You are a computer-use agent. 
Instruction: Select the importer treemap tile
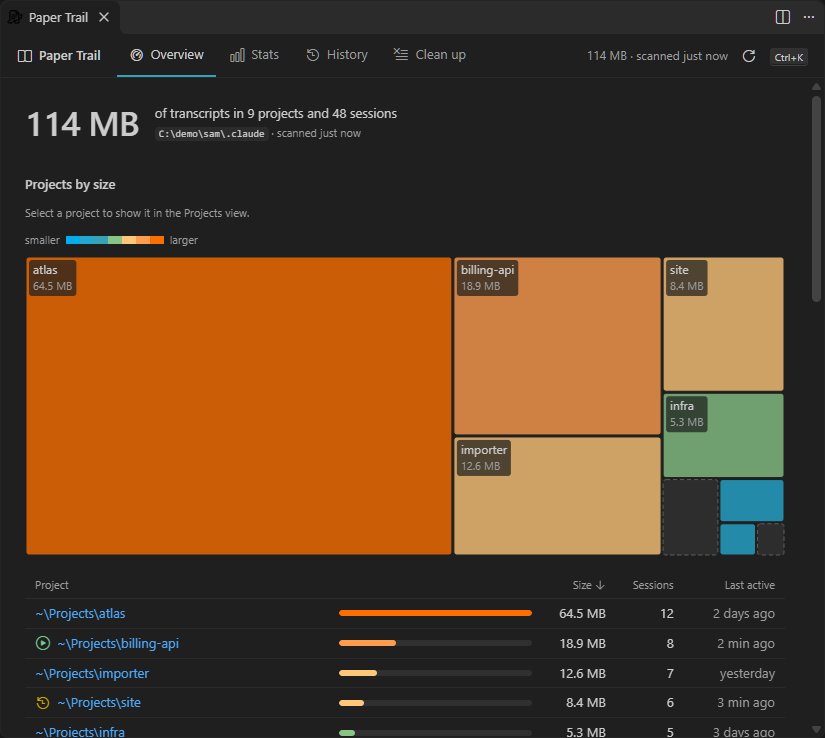tap(557, 496)
